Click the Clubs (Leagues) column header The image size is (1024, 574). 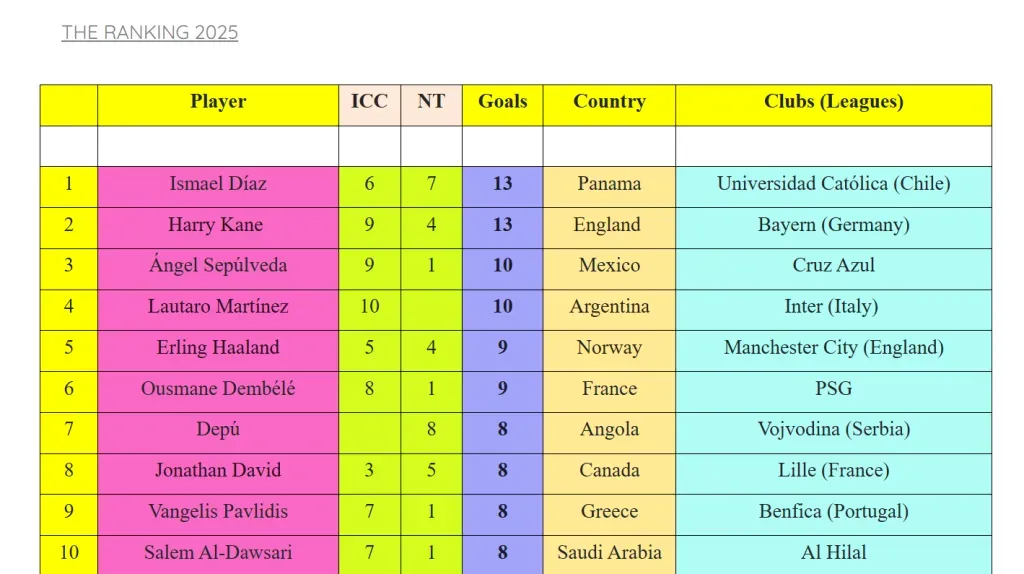tap(833, 102)
